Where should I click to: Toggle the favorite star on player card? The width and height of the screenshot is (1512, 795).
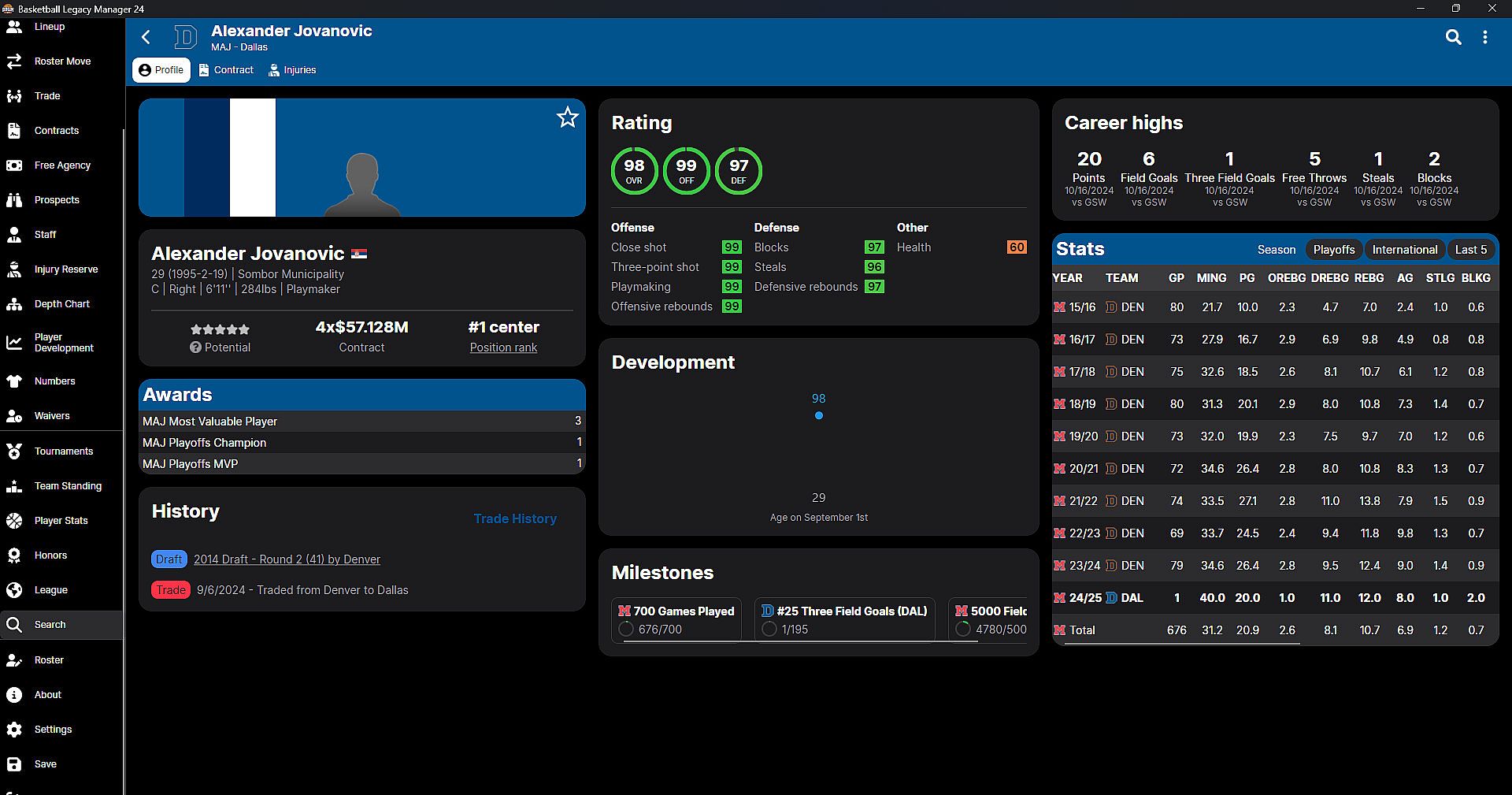(x=567, y=118)
